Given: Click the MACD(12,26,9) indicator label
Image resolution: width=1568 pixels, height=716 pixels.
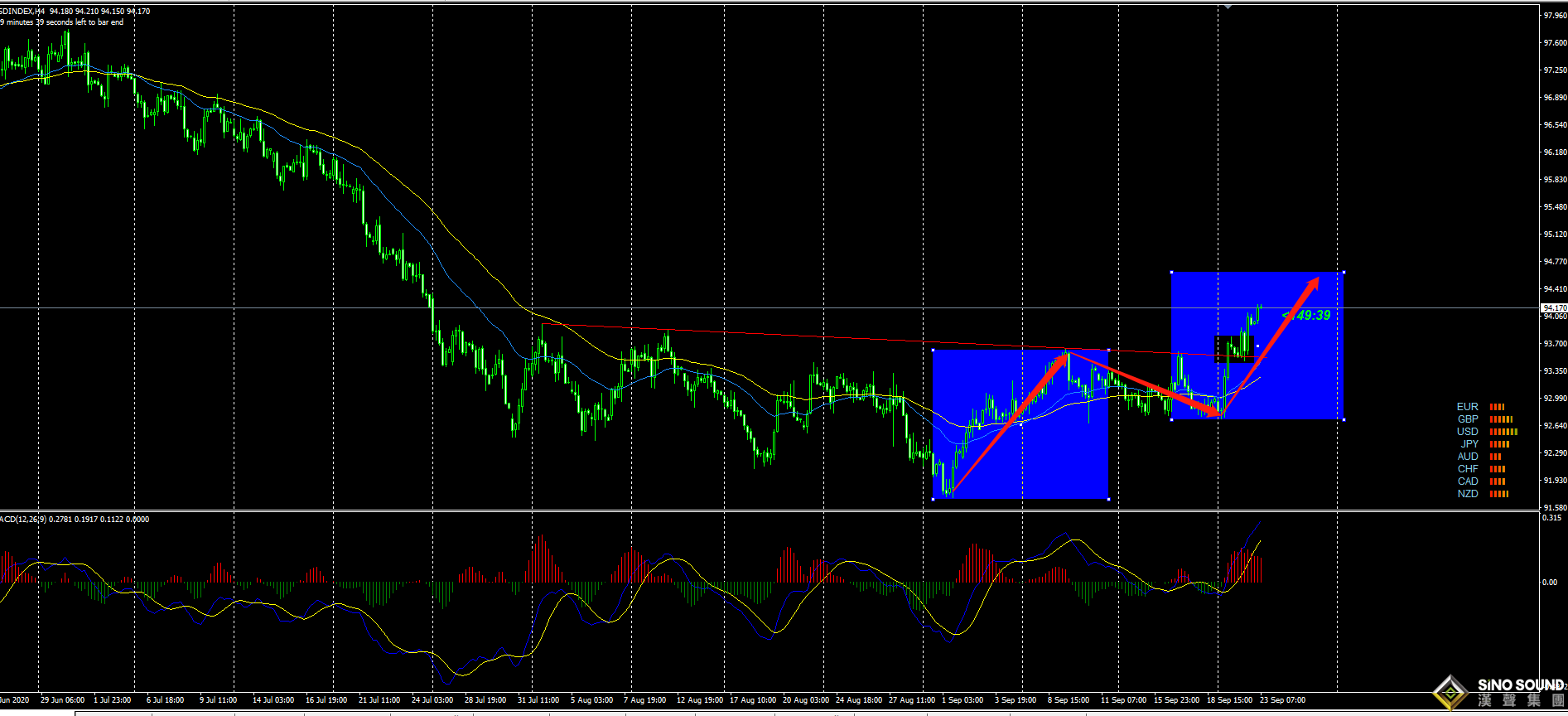Looking at the screenshot, I should [x=23, y=520].
